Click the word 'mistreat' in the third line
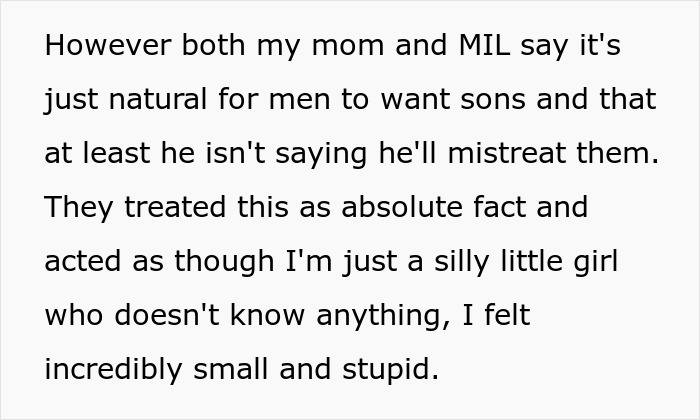This screenshot has width=700, height=420. tap(507, 153)
